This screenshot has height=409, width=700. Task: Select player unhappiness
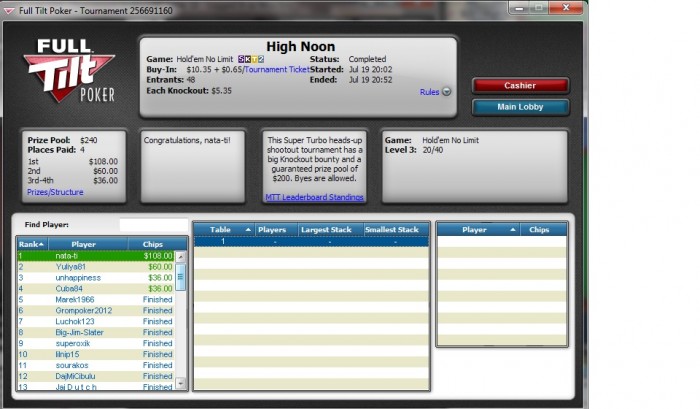point(96,278)
